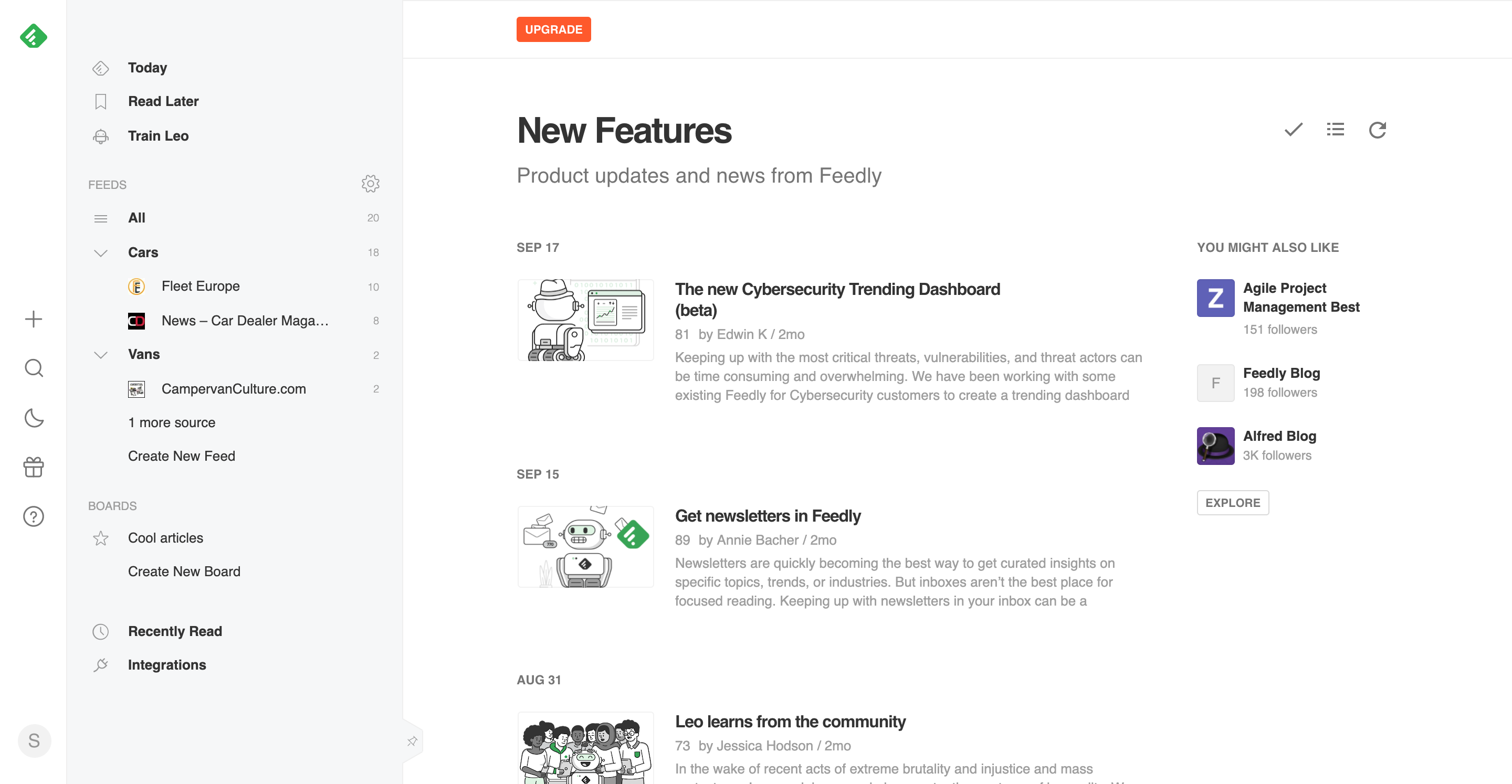Click the Cool articles star toggle
This screenshot has height=784, width=1512.
pos(101,537)
